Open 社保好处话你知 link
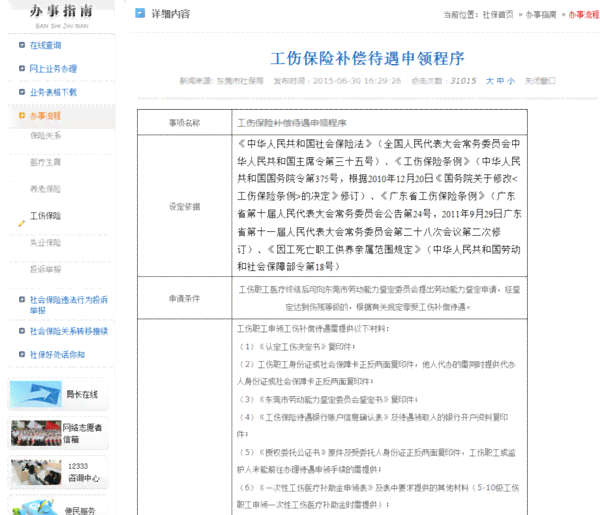This screenshot has width=600, height=515. coord(57,354)
